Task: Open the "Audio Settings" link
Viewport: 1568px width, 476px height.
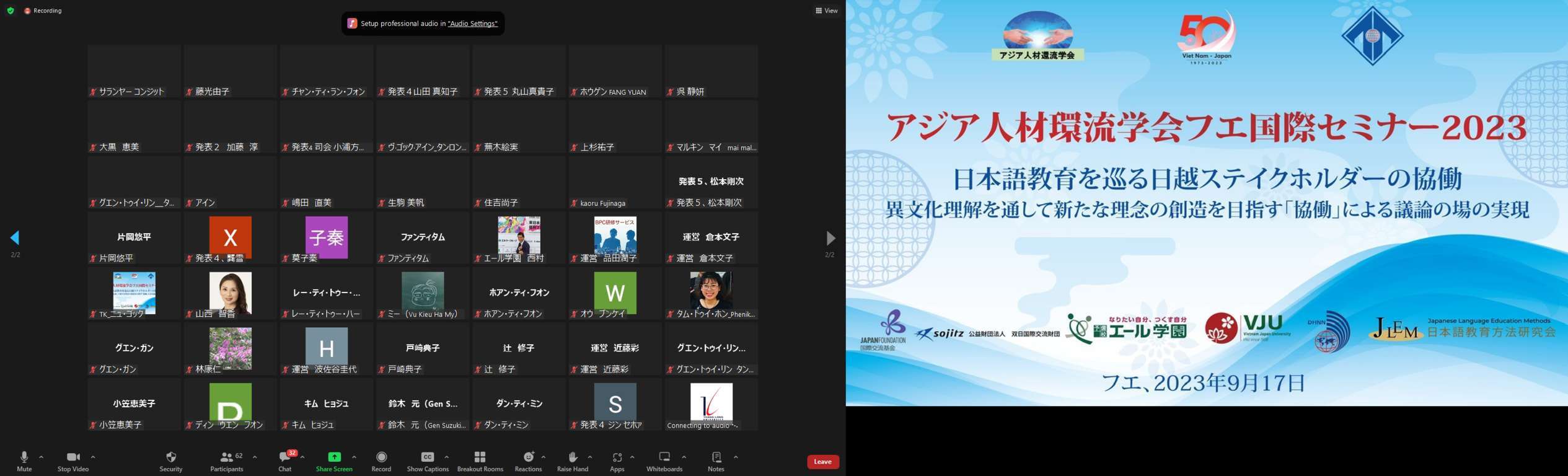Action: (x=472, y=24)
